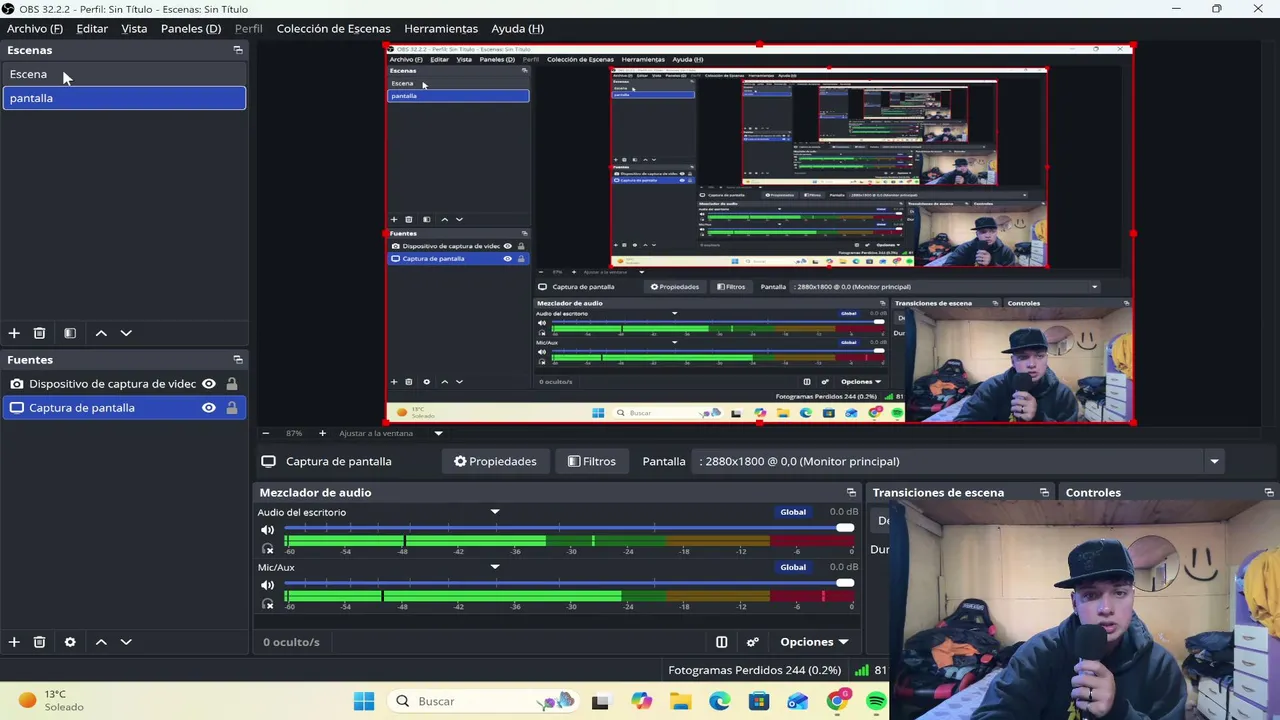The height and width of the screenshot is (720, 1280).
Task: Hide the Captura de pantalla source
Action: (209, 408)
